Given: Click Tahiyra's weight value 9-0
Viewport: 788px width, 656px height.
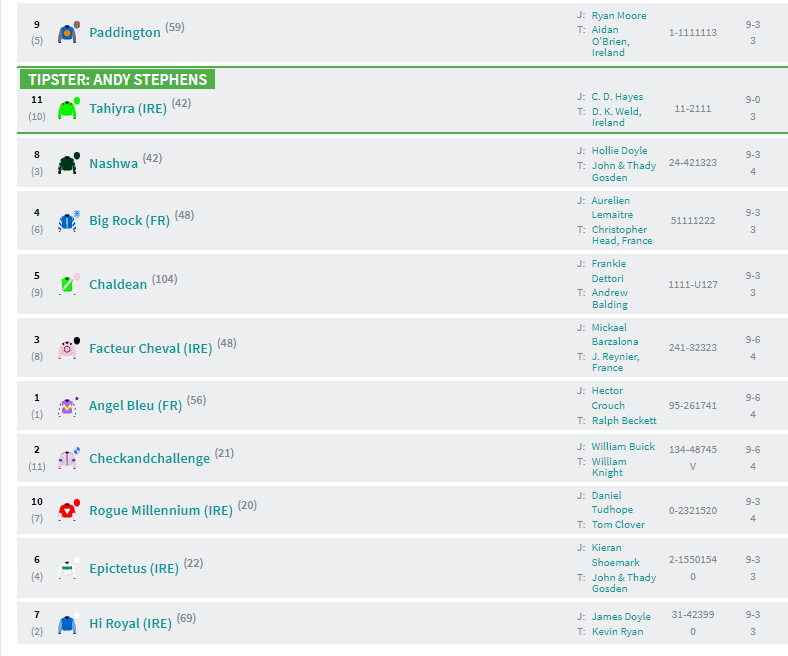Looking at the screenshot, I should (x=753, y=100).
